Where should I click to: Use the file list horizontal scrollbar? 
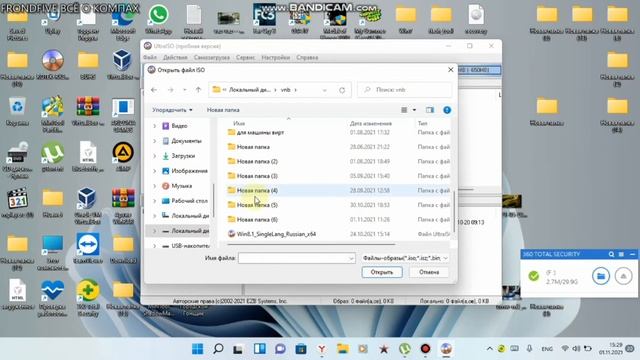pyautogui.click(x=311, y=244)
